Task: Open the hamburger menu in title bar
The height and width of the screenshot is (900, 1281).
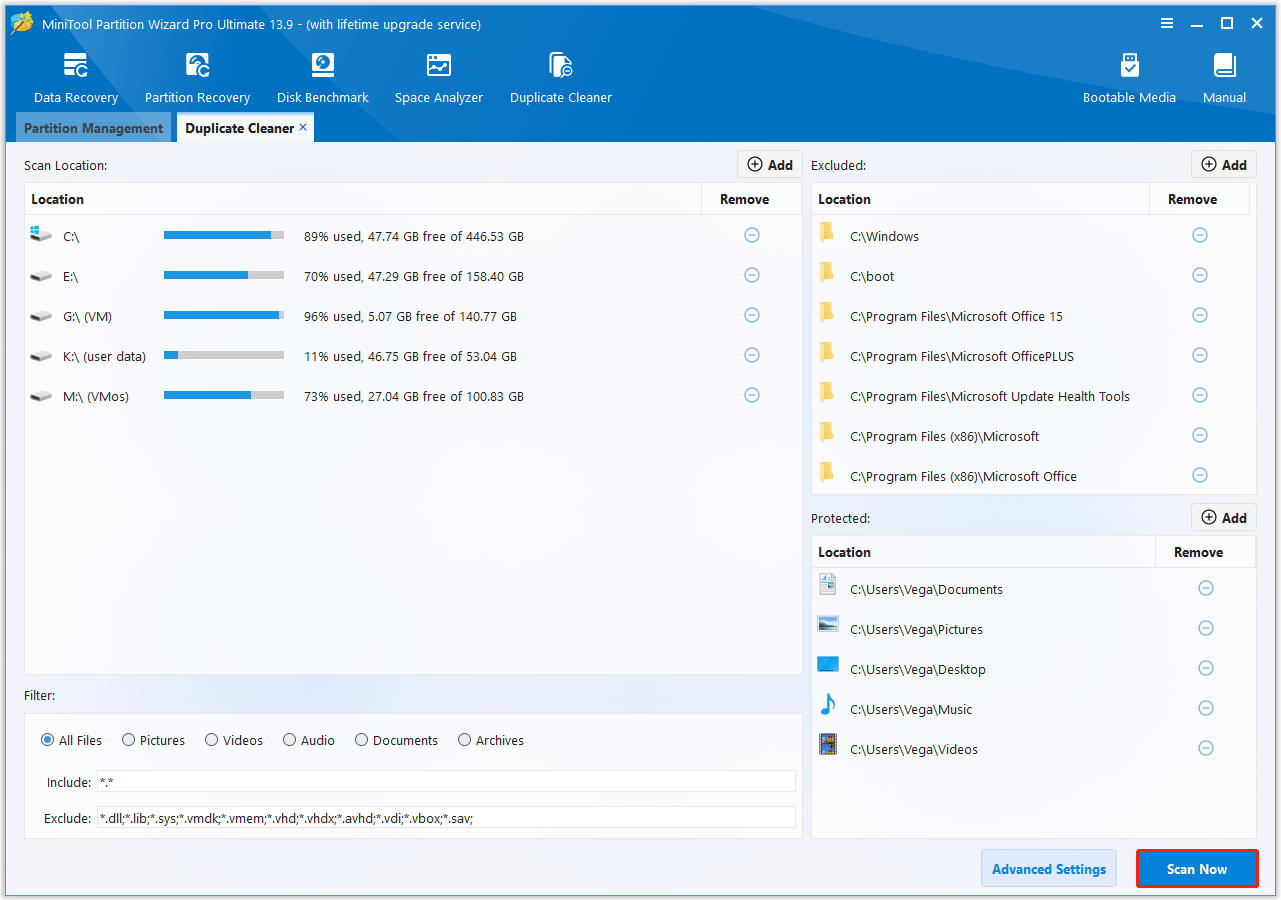Action: (1167, 23)
